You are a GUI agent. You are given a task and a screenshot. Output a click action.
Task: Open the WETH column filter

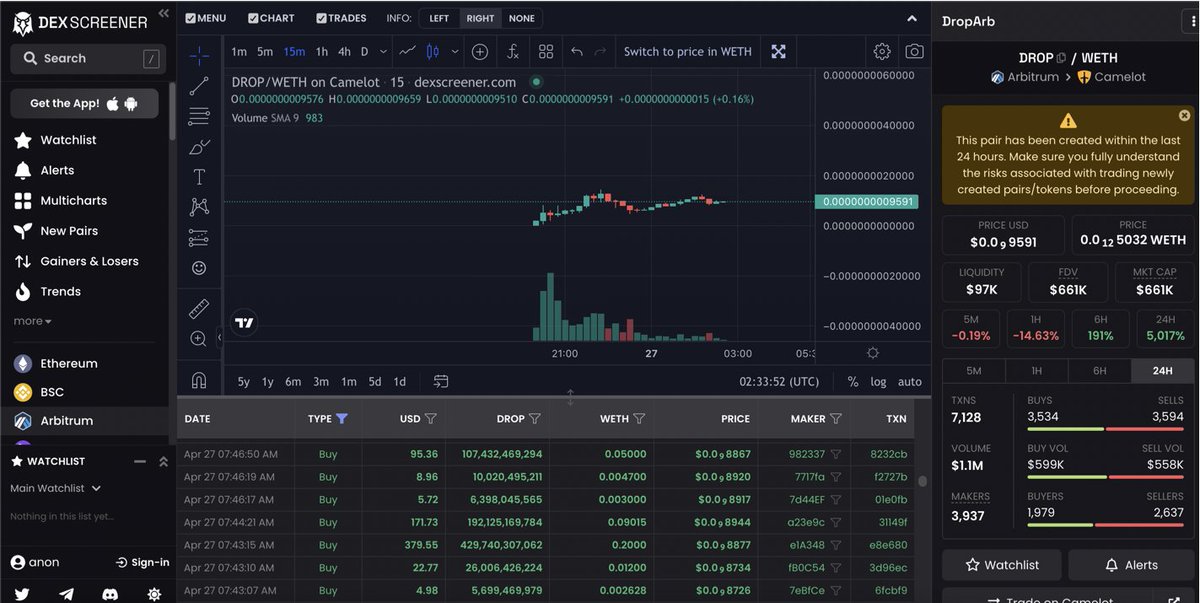pyautogui.click(x=639, y=419)
